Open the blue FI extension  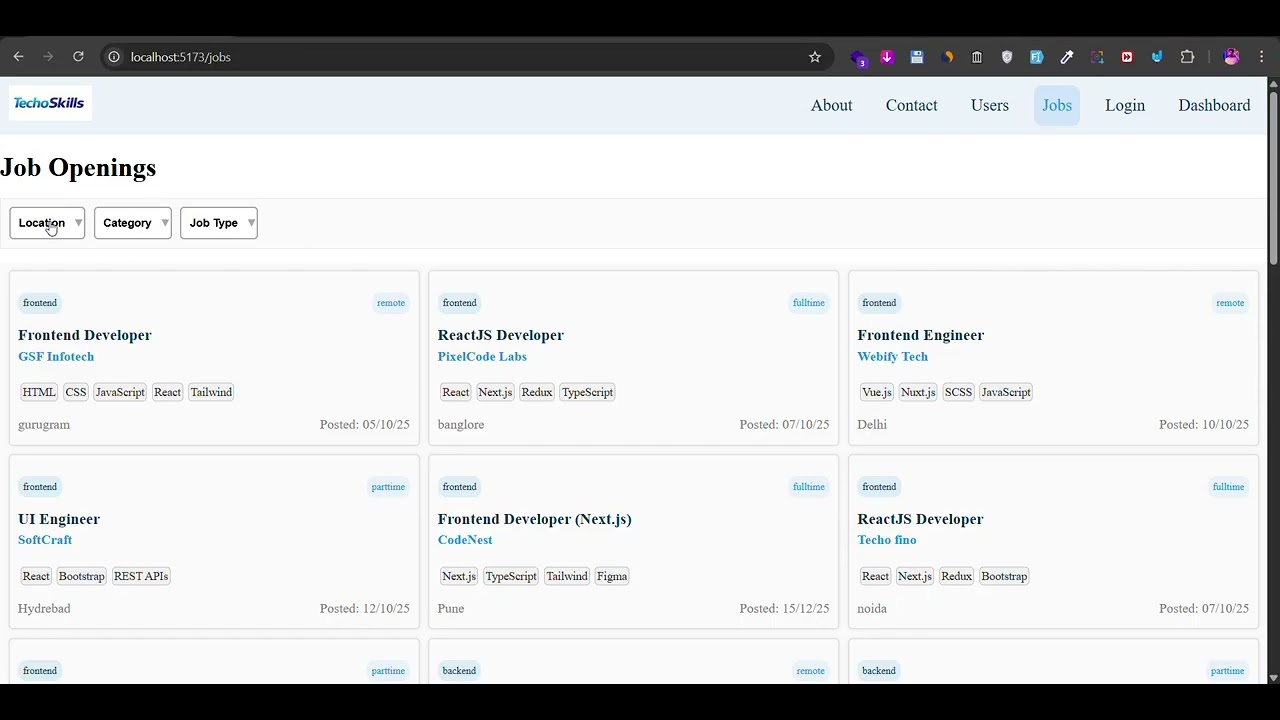tap(1037, 57)
